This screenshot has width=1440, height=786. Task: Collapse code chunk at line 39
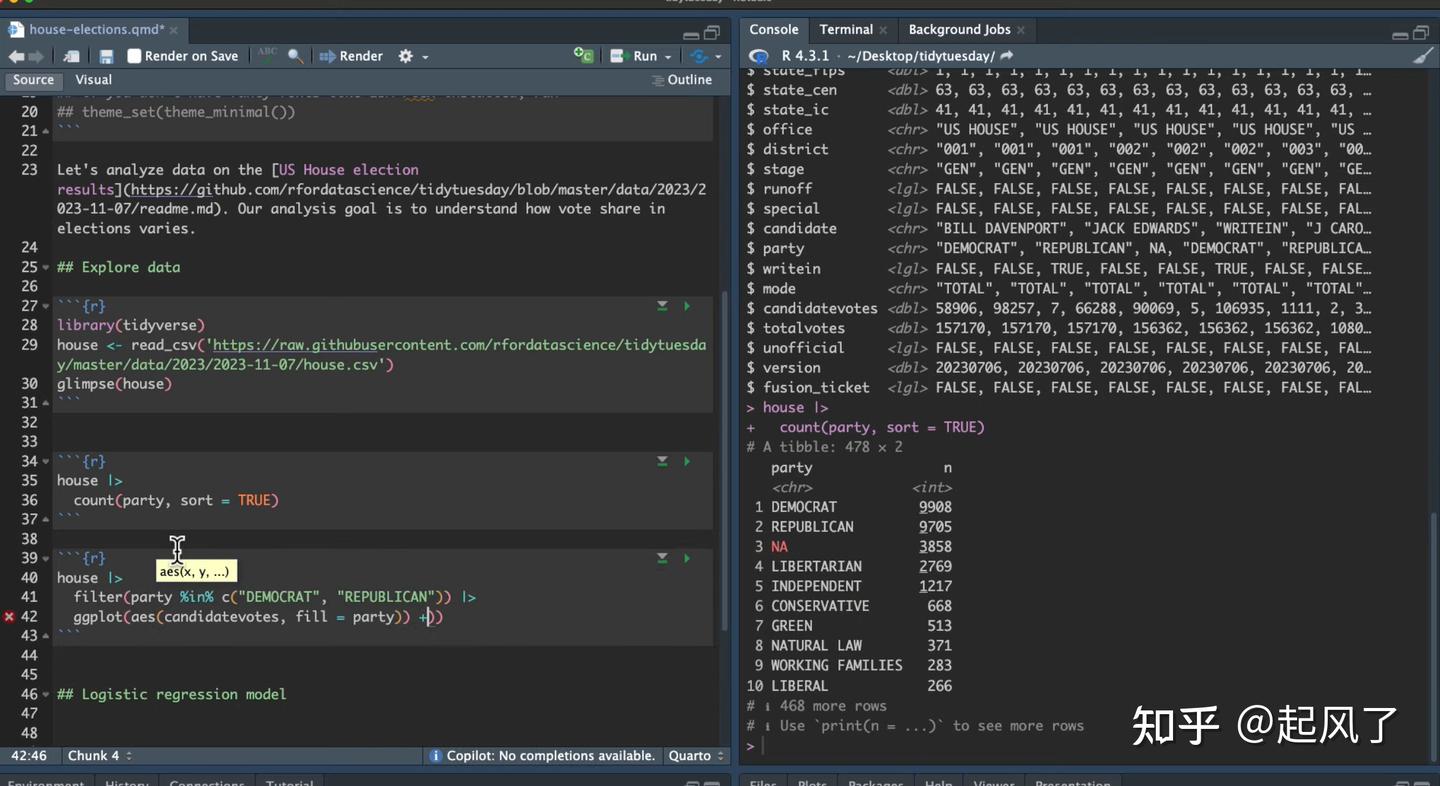pyautogui.click(x=45, y=558)
